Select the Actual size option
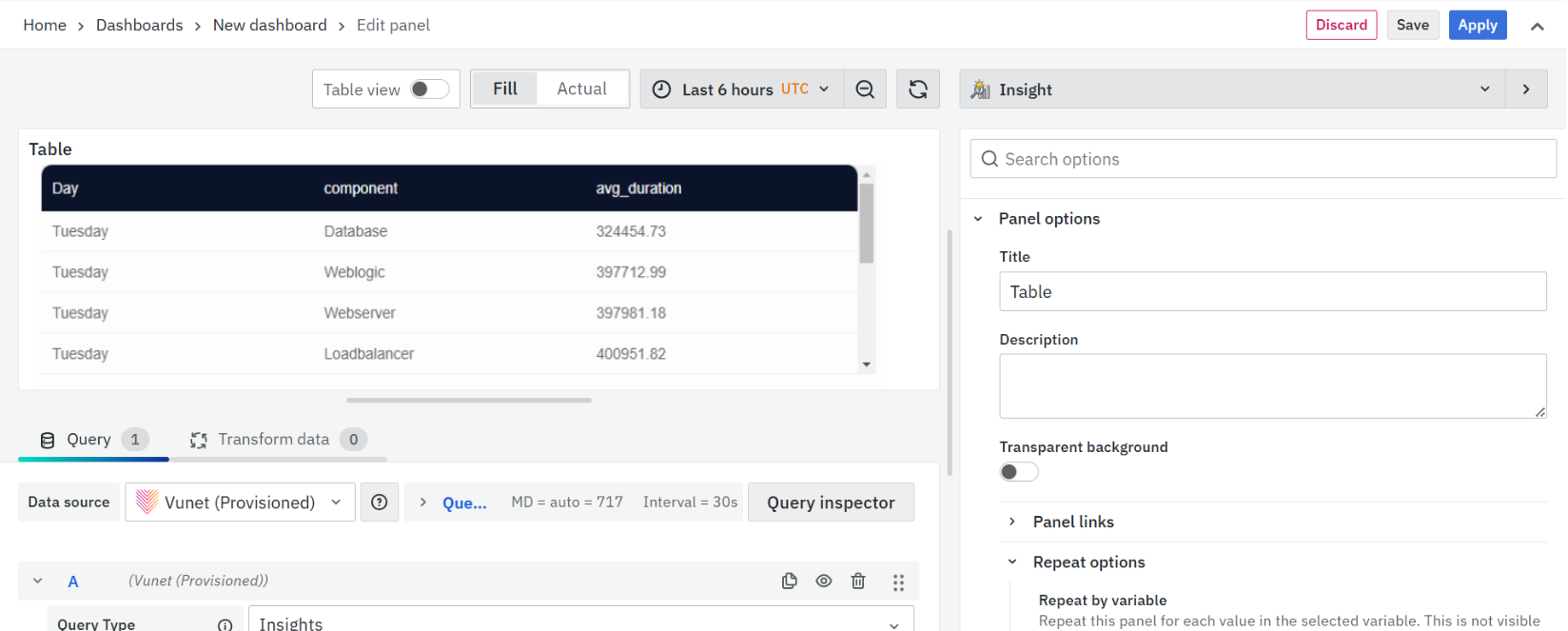Image resolution: width=1568 pixels, height=631 pixels. click(x=581, y=89)
